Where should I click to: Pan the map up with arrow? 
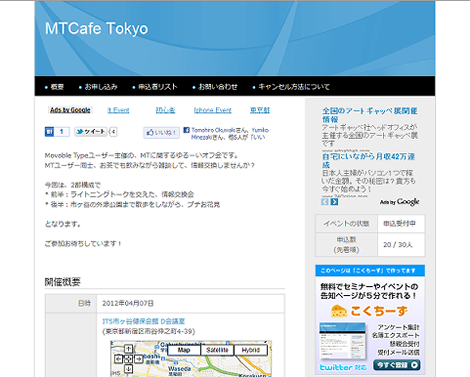coord(128,349)
